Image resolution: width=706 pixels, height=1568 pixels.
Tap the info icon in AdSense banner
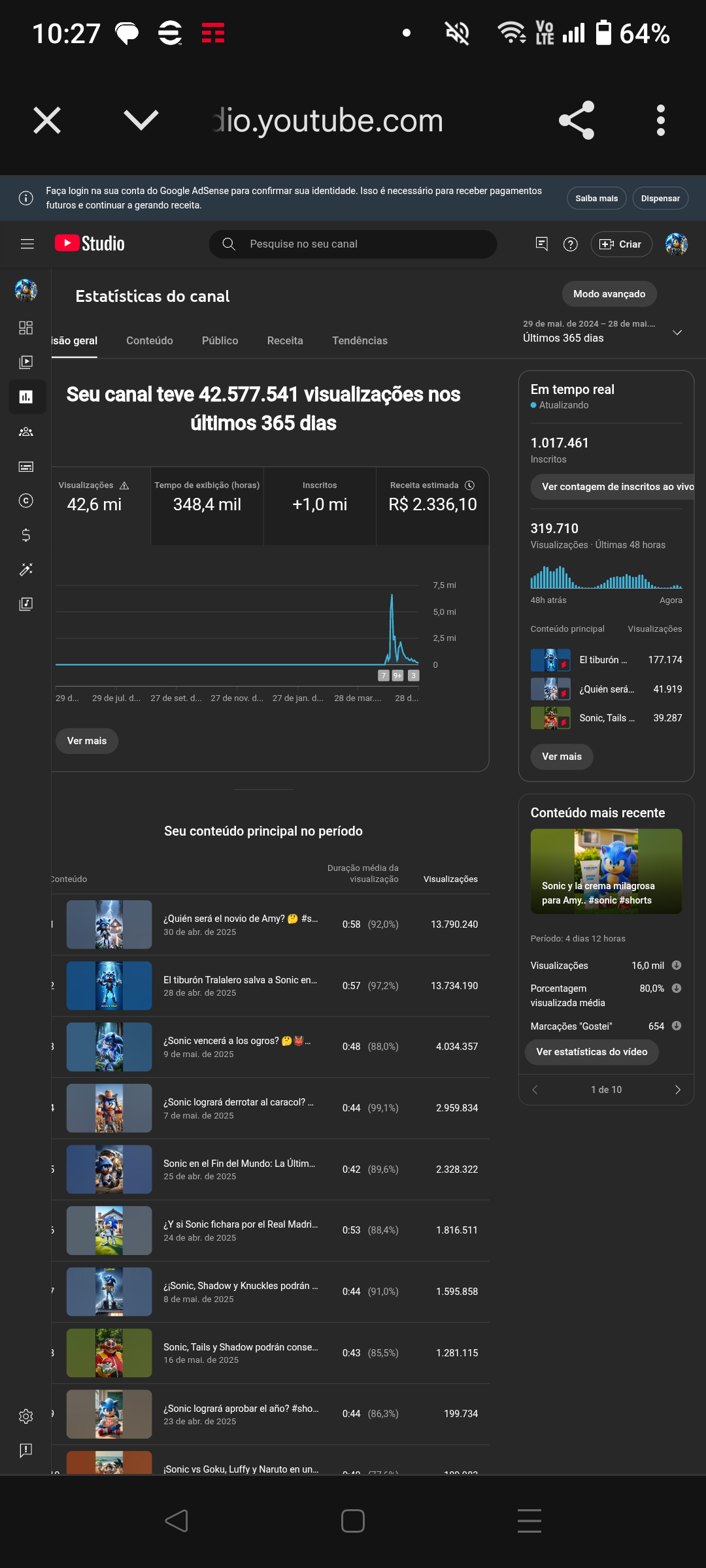[x=26, y=198]
